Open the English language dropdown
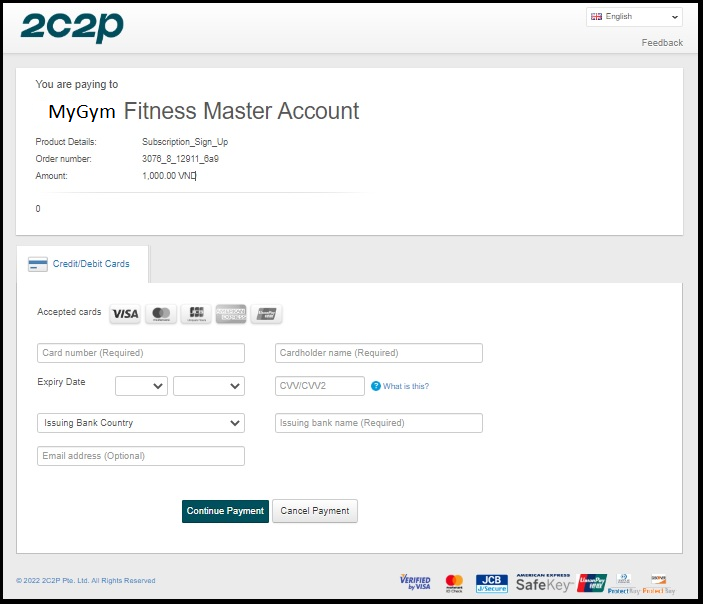The image size is (703, 604). (x=634, y=17)
